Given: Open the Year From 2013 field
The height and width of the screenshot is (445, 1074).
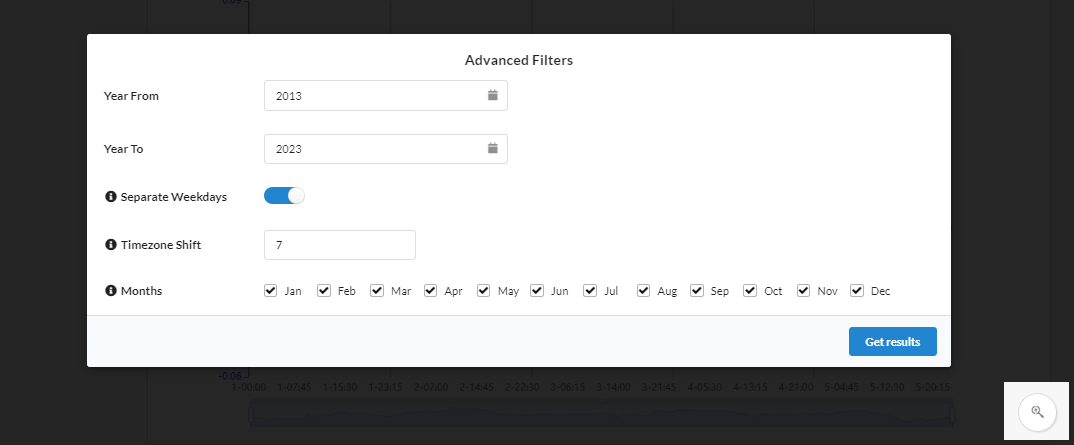Looking at the screenshot, I should pos(386,95).
